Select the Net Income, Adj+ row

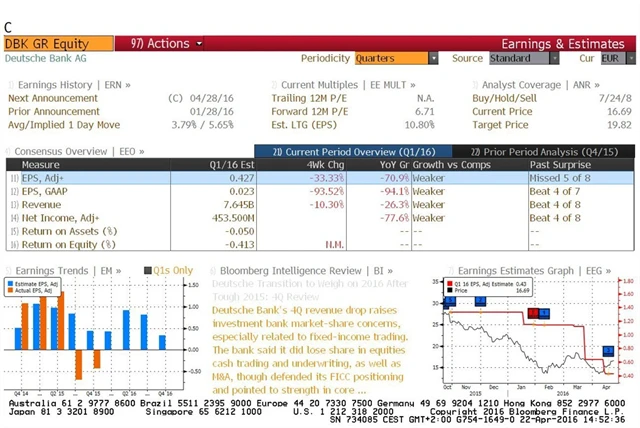tap(320, 218)
